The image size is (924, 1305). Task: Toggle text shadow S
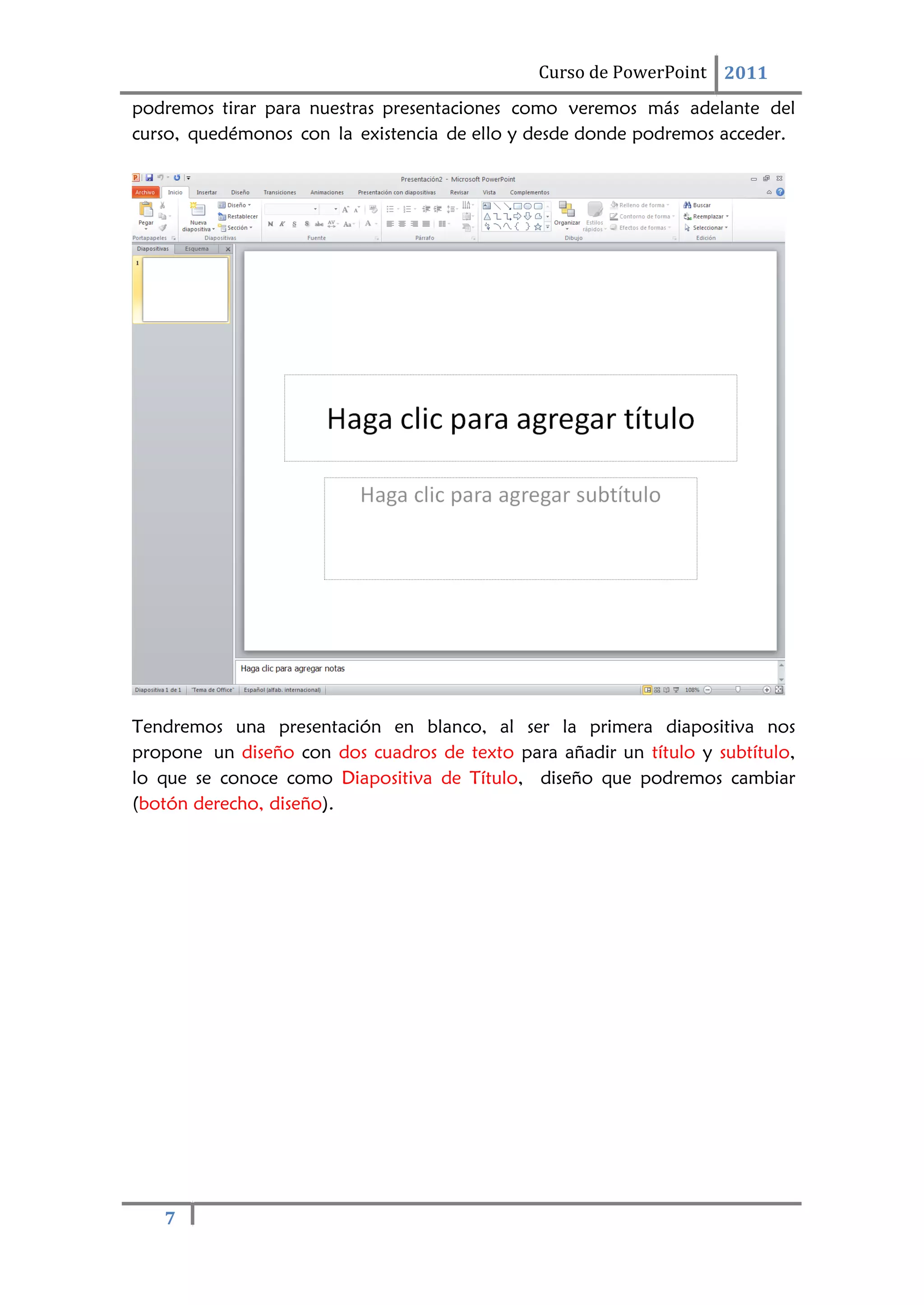pos(307,224)
